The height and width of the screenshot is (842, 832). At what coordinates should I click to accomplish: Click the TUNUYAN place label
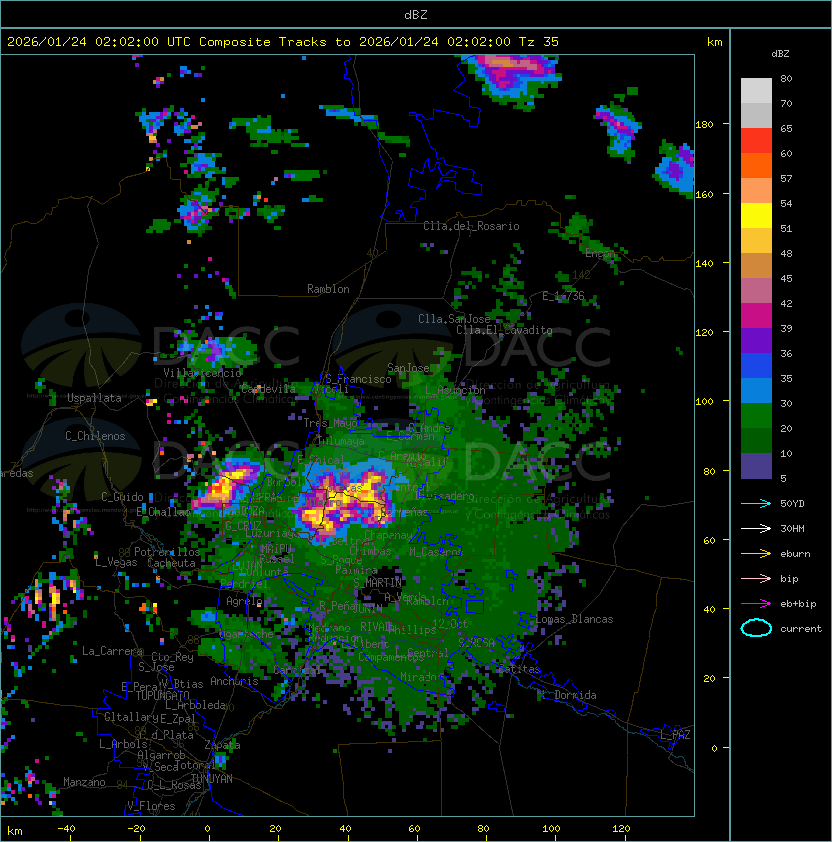(212, 779)
